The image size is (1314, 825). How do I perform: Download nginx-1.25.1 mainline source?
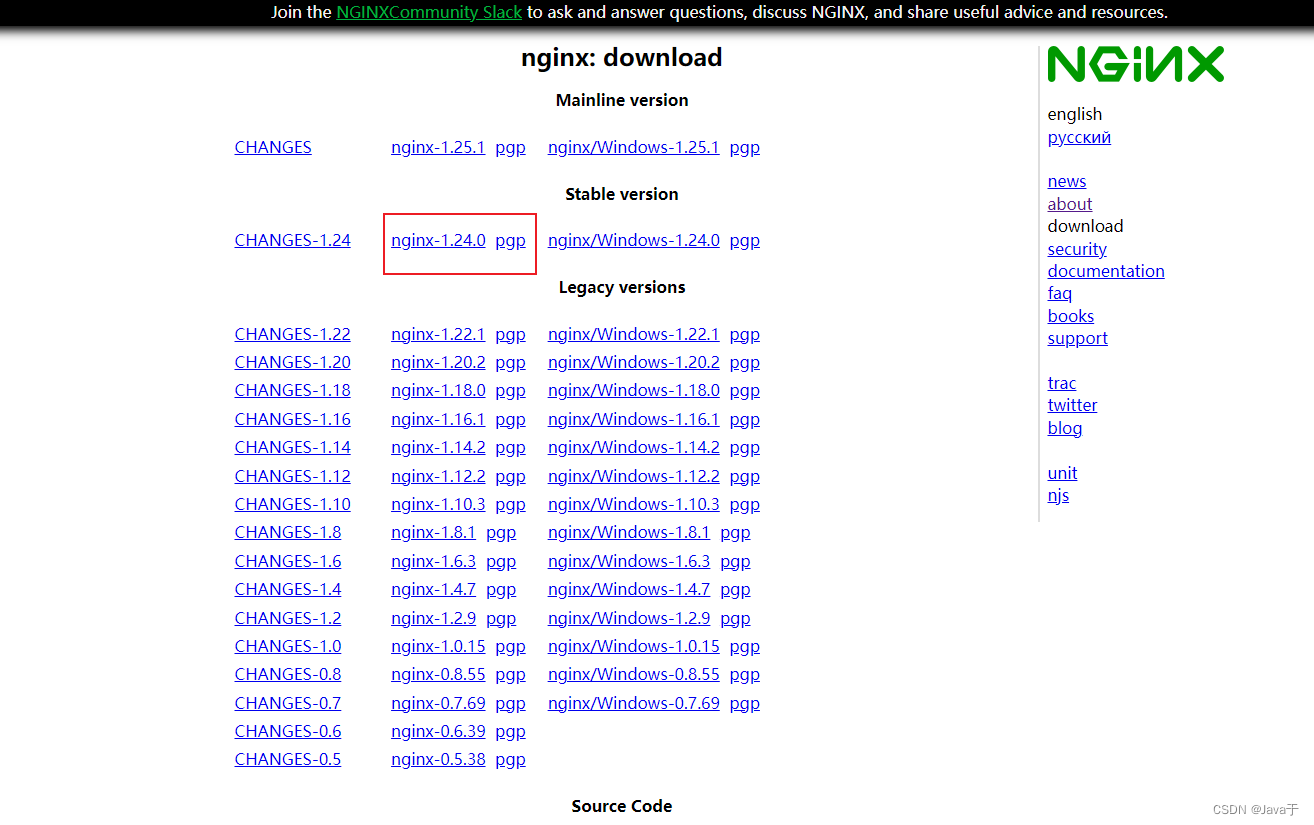(x=438, y=147)
